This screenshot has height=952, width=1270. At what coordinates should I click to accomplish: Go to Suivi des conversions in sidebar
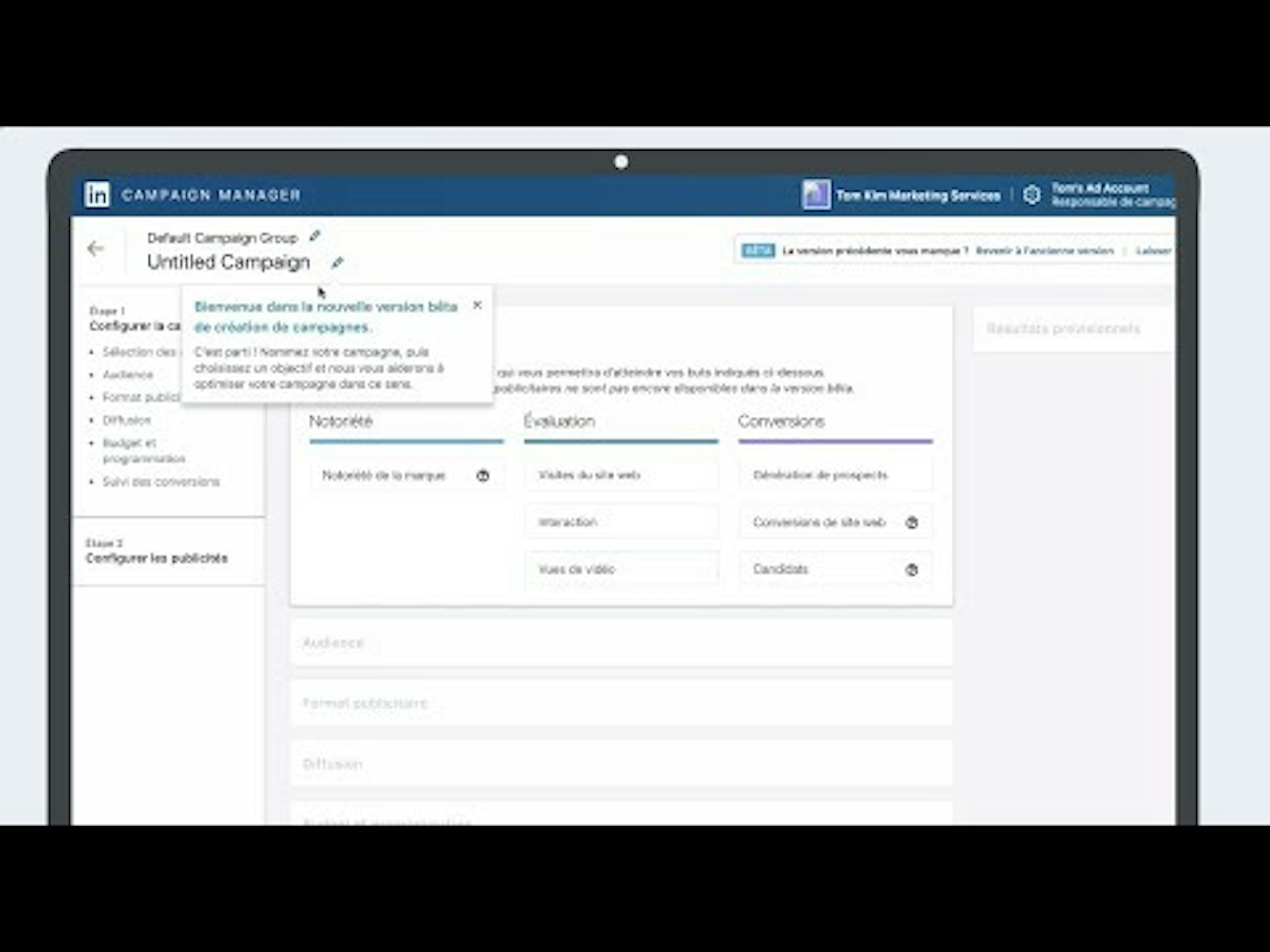[161, 481]
